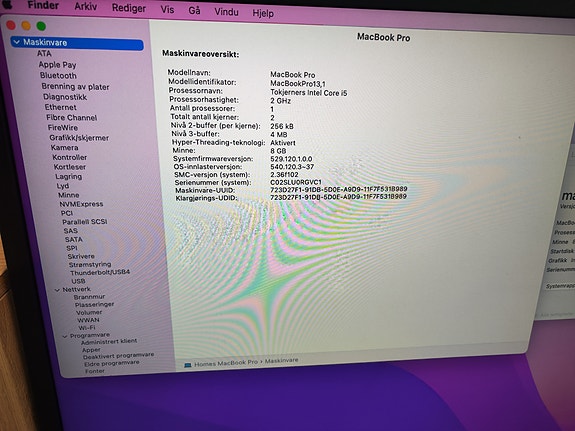Click the yellow minimize window button
Viewport: 575px width, 431px height.
[26, 26]
